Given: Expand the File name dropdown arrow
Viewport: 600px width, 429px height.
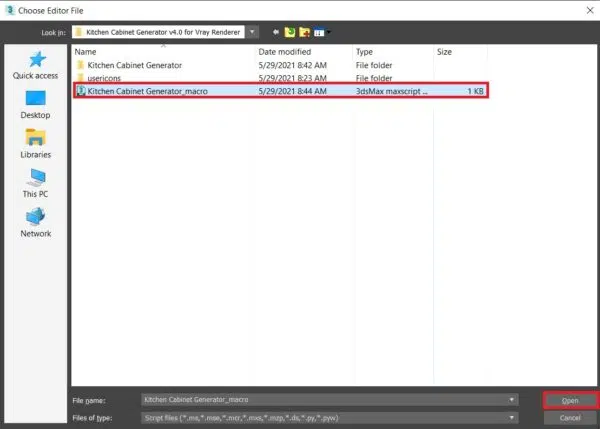Looking at the screenshot, I should point(512,400).
